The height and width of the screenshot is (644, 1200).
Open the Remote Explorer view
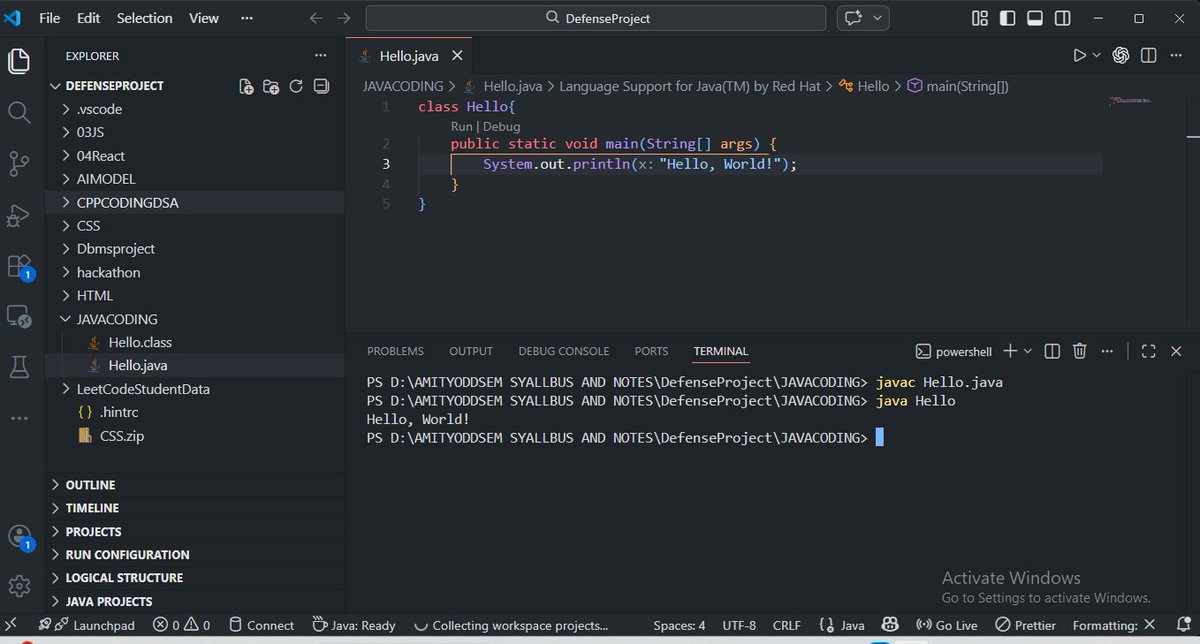(x=19, y=317)
